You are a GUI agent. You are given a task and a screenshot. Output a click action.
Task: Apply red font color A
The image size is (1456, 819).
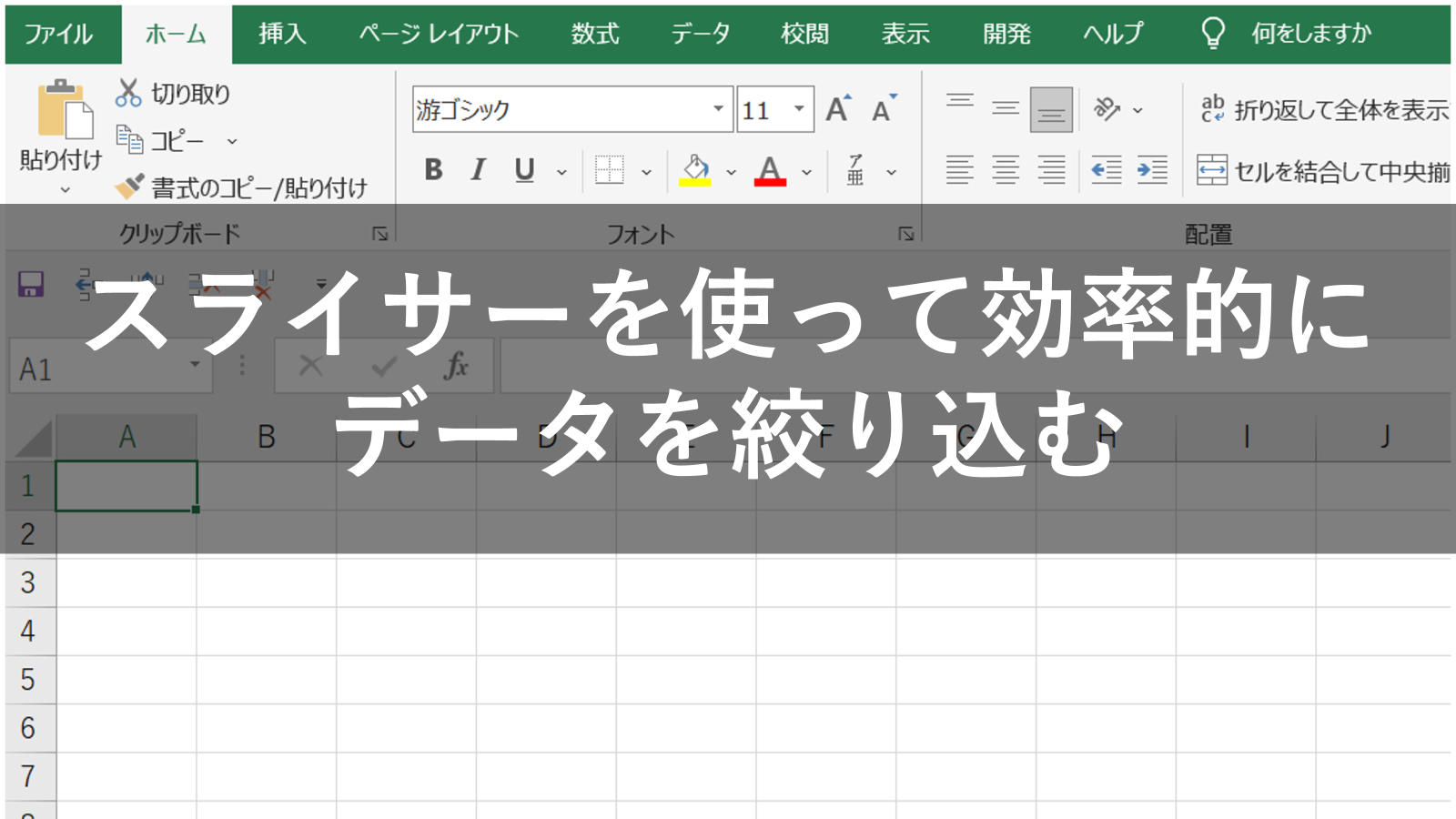click(770, 170)
